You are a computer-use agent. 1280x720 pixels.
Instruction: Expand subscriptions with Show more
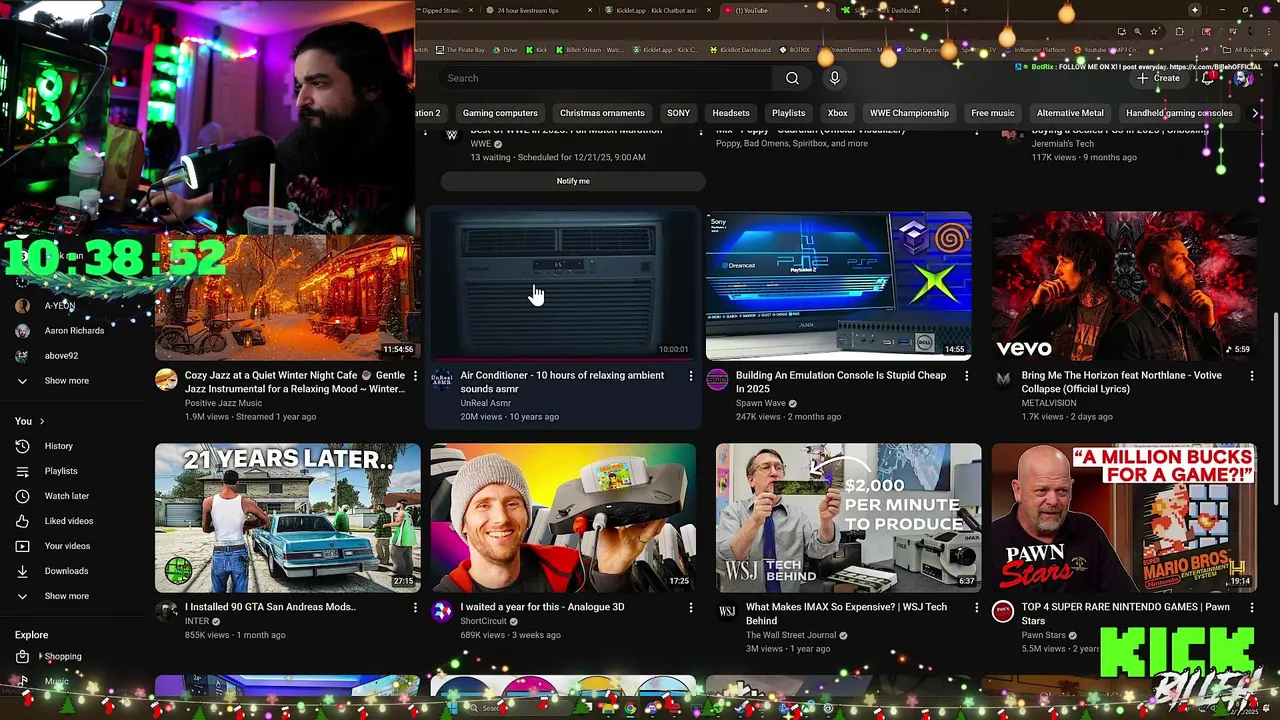click(66, 381)
